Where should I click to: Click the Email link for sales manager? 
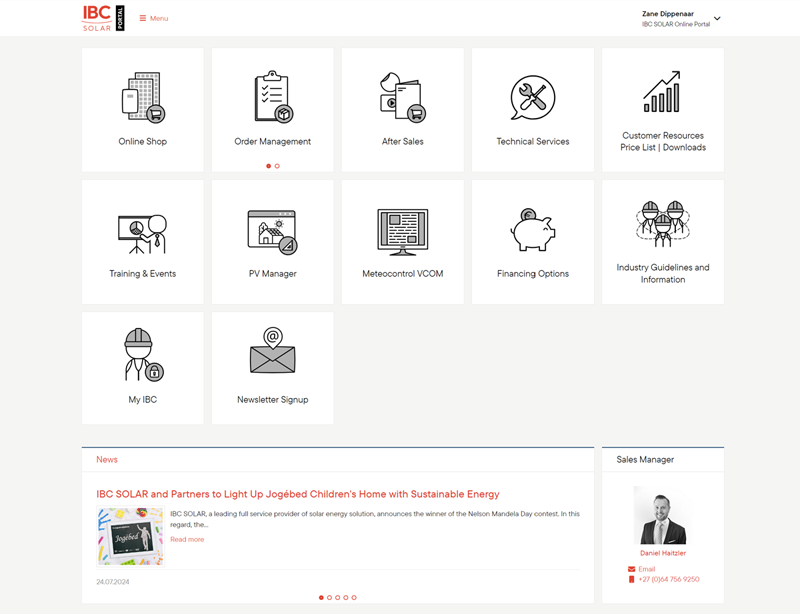[646, 569]
